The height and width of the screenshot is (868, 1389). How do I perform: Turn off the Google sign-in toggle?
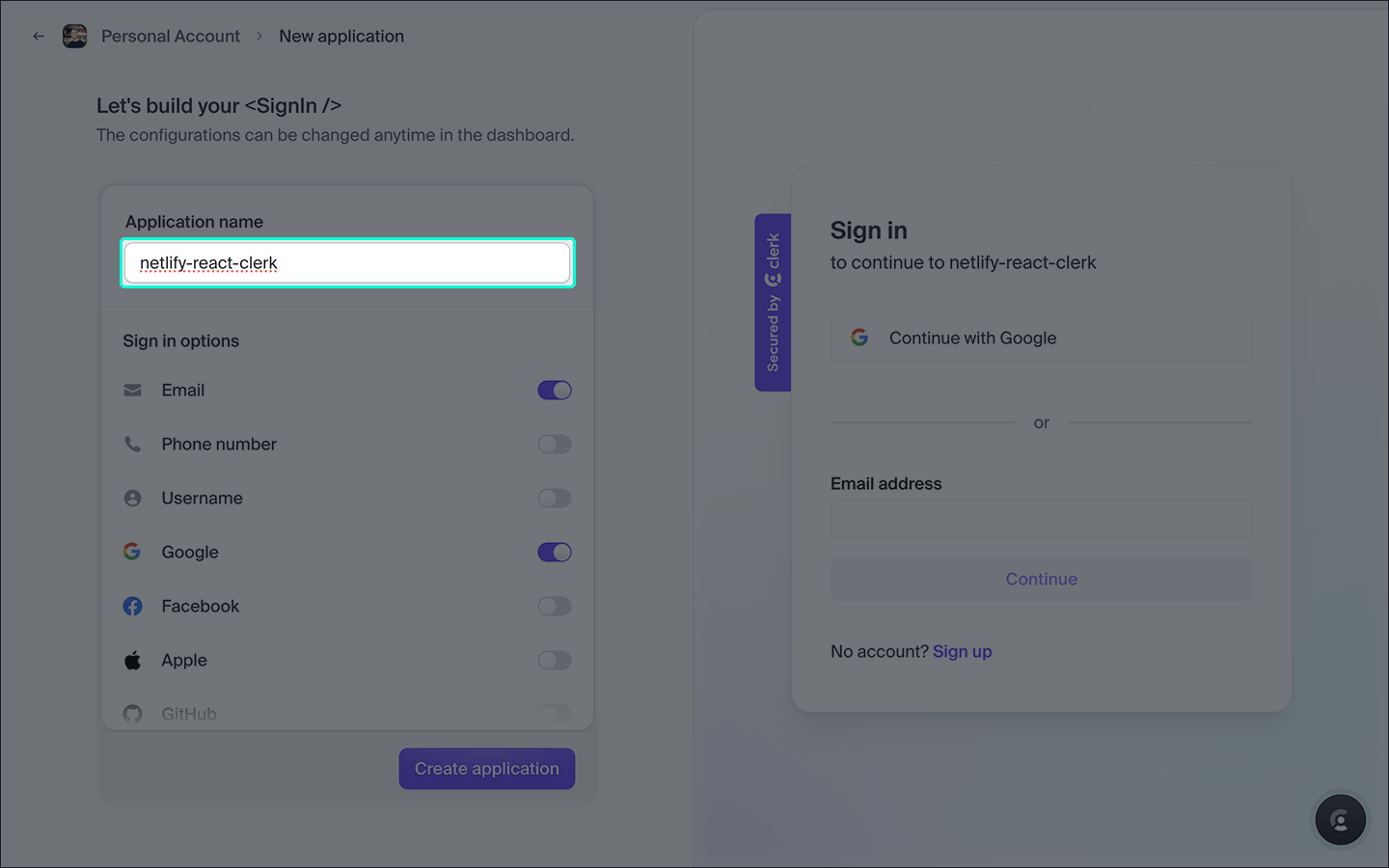pos(555,553)
